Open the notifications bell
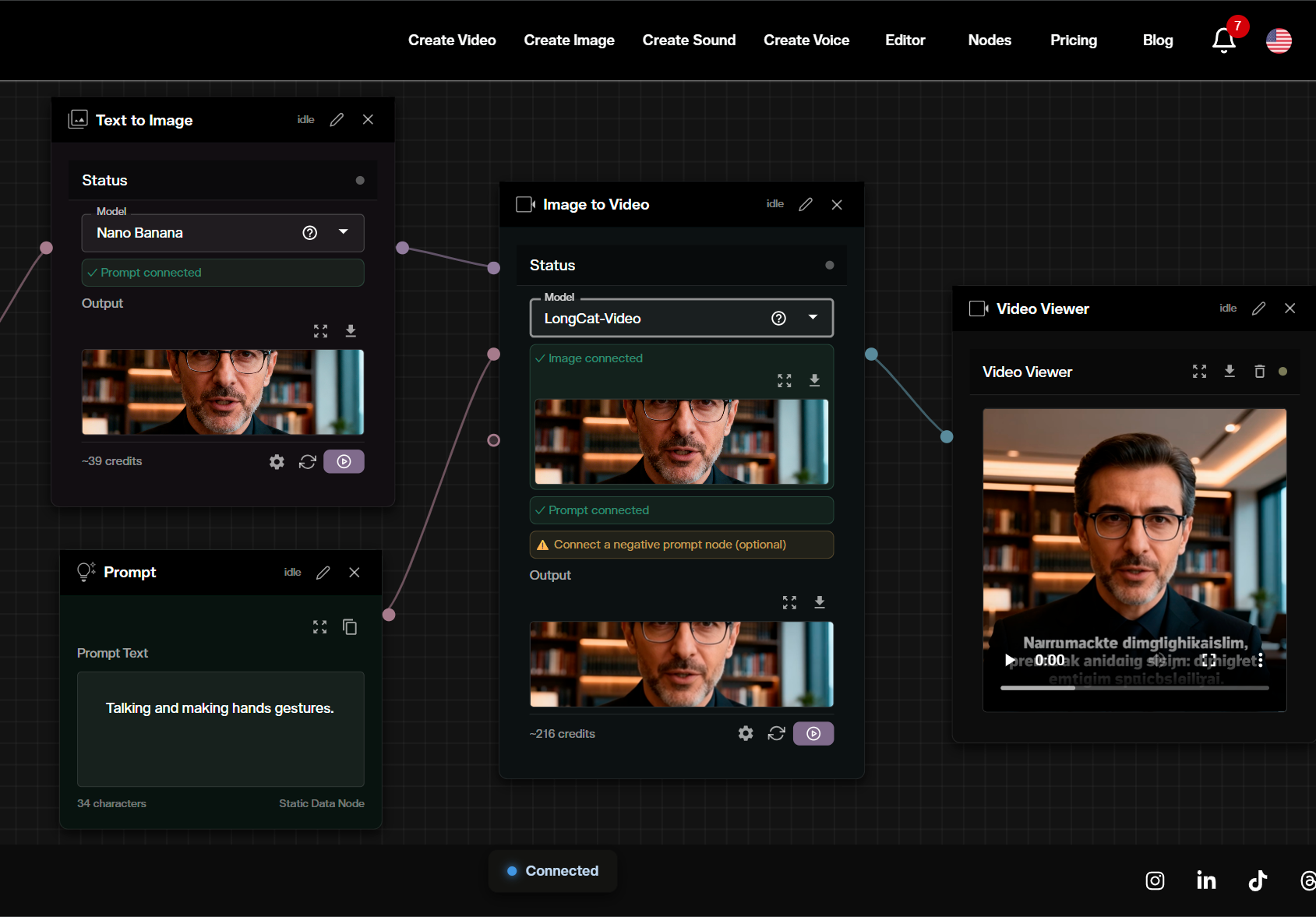Screen dimensions: 1316x917 [x=1223, y=41]
